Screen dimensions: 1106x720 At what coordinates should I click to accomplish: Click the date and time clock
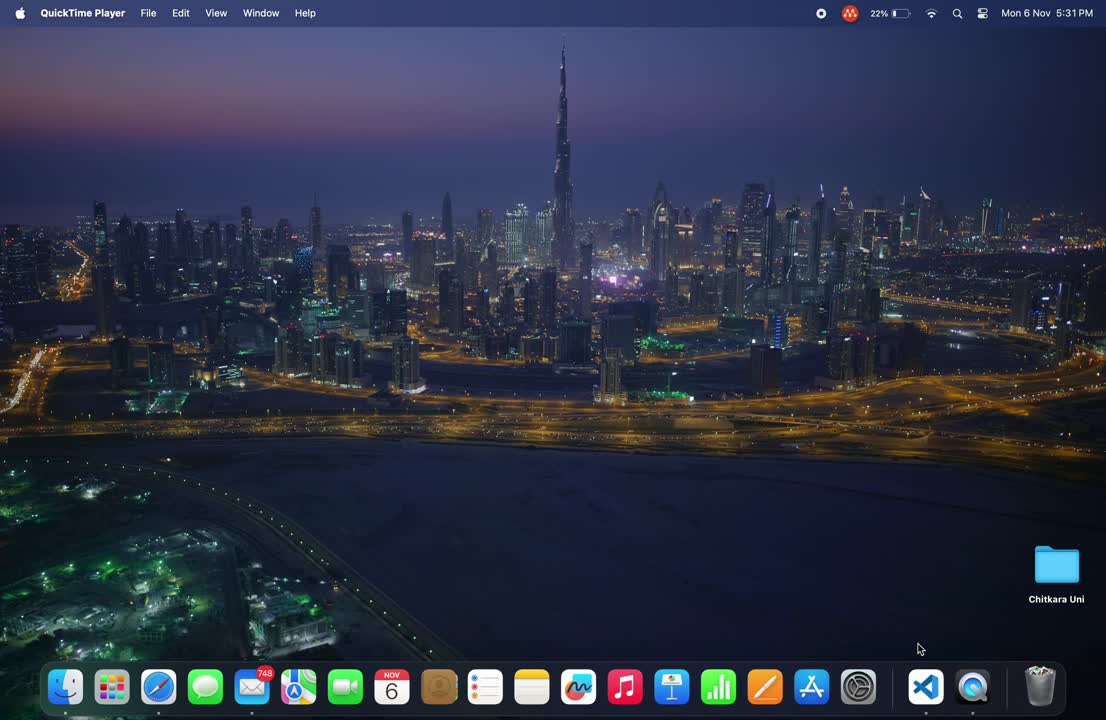[x=1047, y=13]
